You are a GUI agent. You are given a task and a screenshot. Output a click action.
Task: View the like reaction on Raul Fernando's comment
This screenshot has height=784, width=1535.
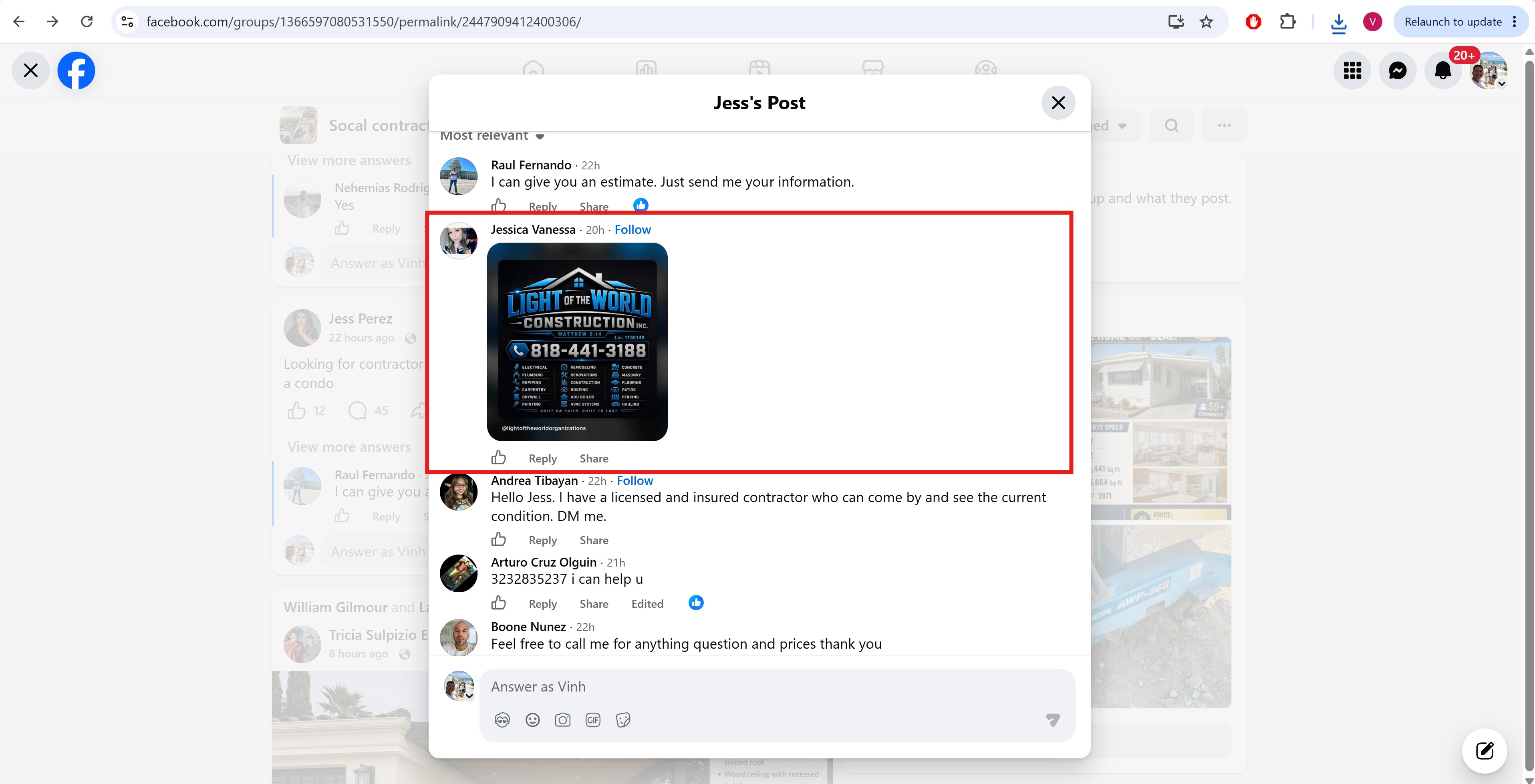click(x=641, y=205)
